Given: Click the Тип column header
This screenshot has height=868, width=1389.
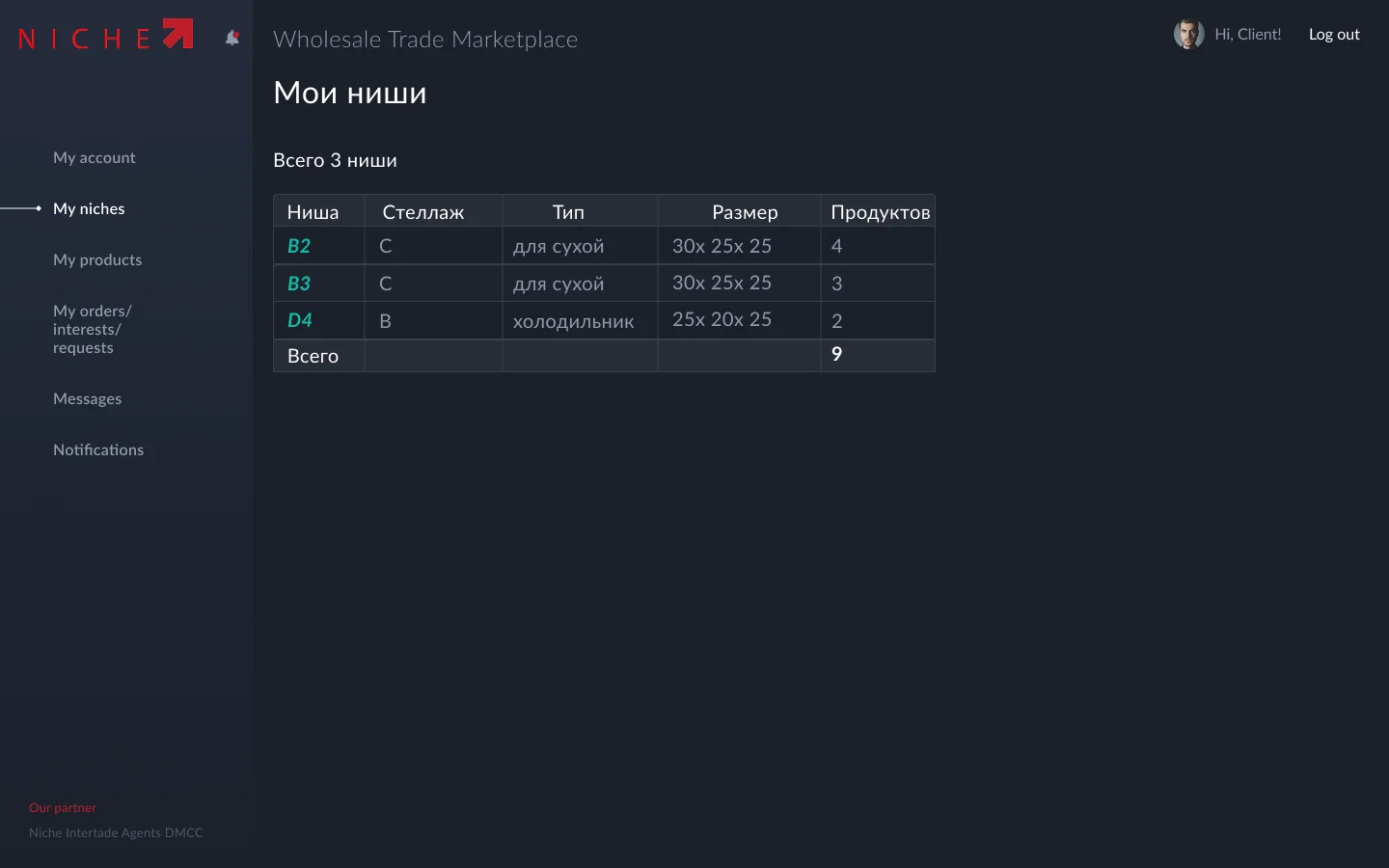Looking at the screenshot, I should point(568,212).
